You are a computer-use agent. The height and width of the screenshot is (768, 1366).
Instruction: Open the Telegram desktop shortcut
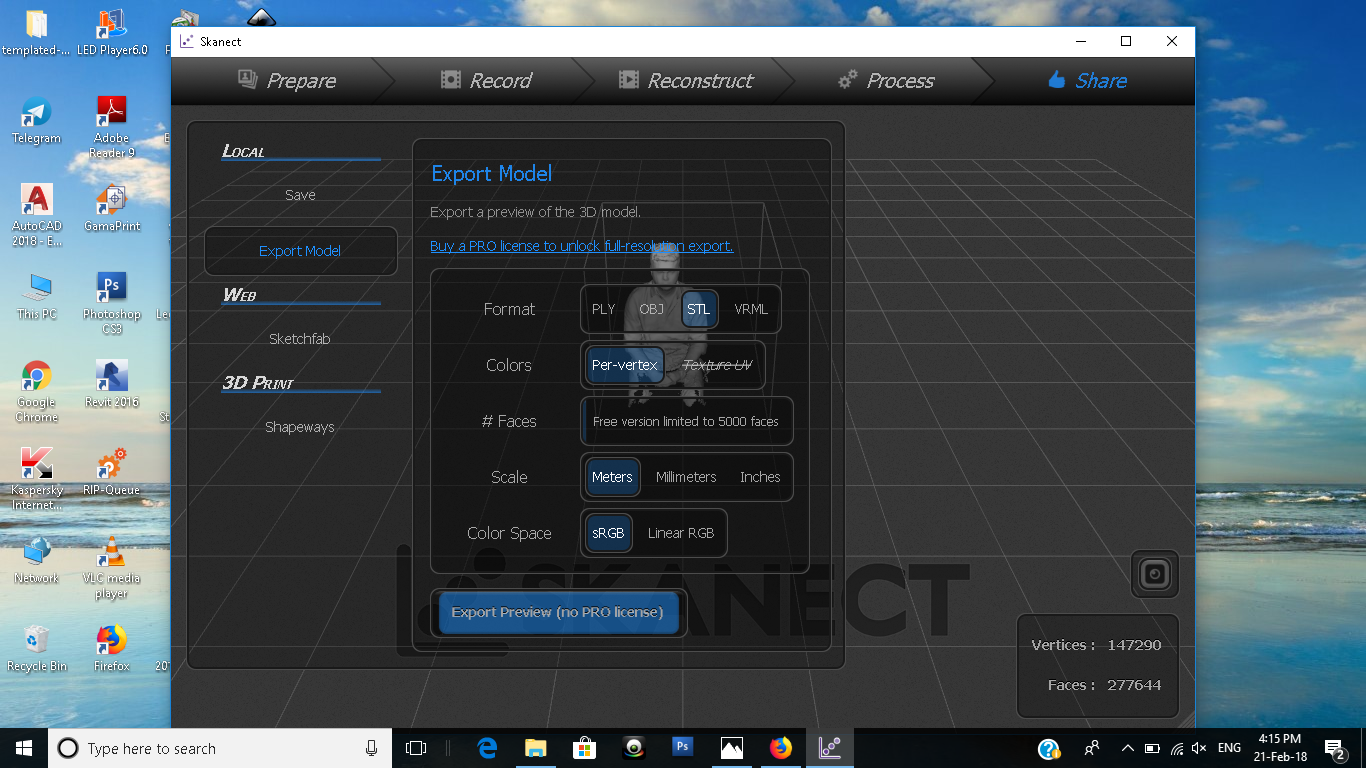coord(36,121)
